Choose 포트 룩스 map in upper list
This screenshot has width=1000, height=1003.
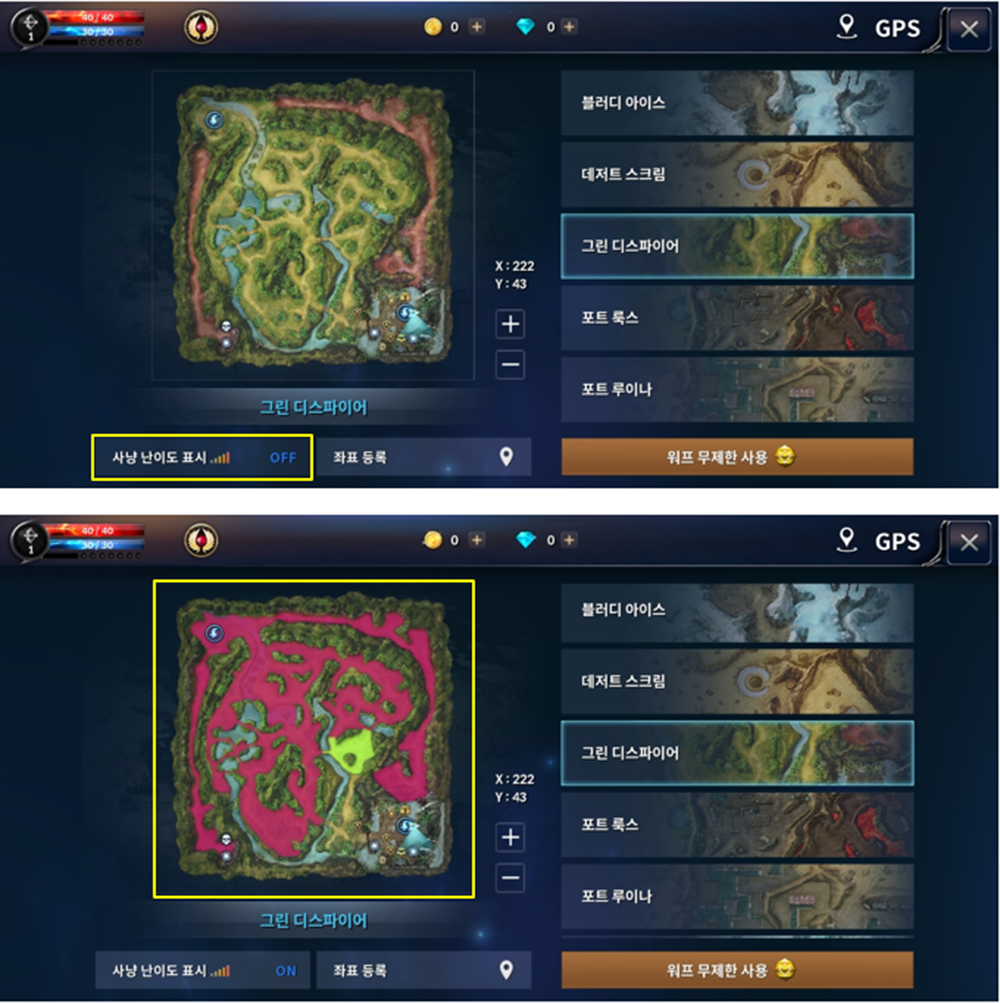[x=737, y=318]
